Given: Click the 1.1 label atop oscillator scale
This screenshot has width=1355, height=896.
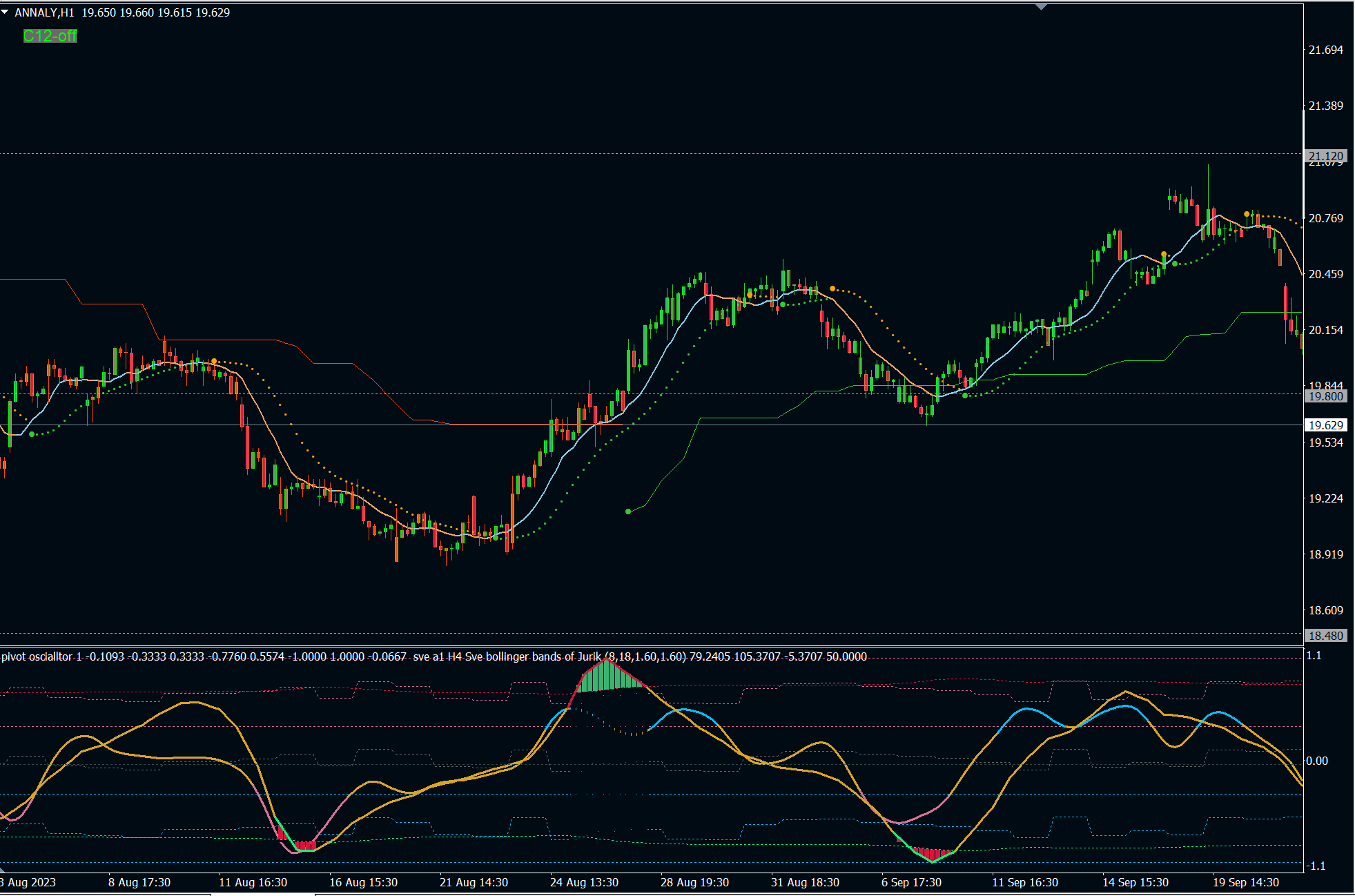Looking at the screenshot, I should point(1314,655).
